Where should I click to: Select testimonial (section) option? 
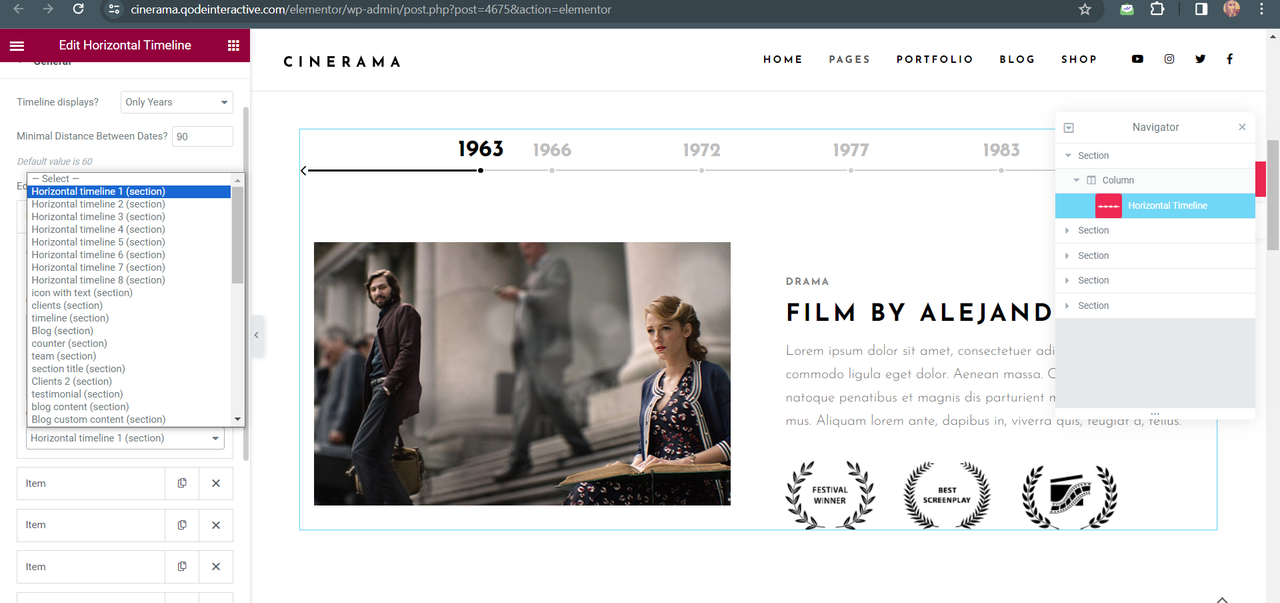(130, 394)
